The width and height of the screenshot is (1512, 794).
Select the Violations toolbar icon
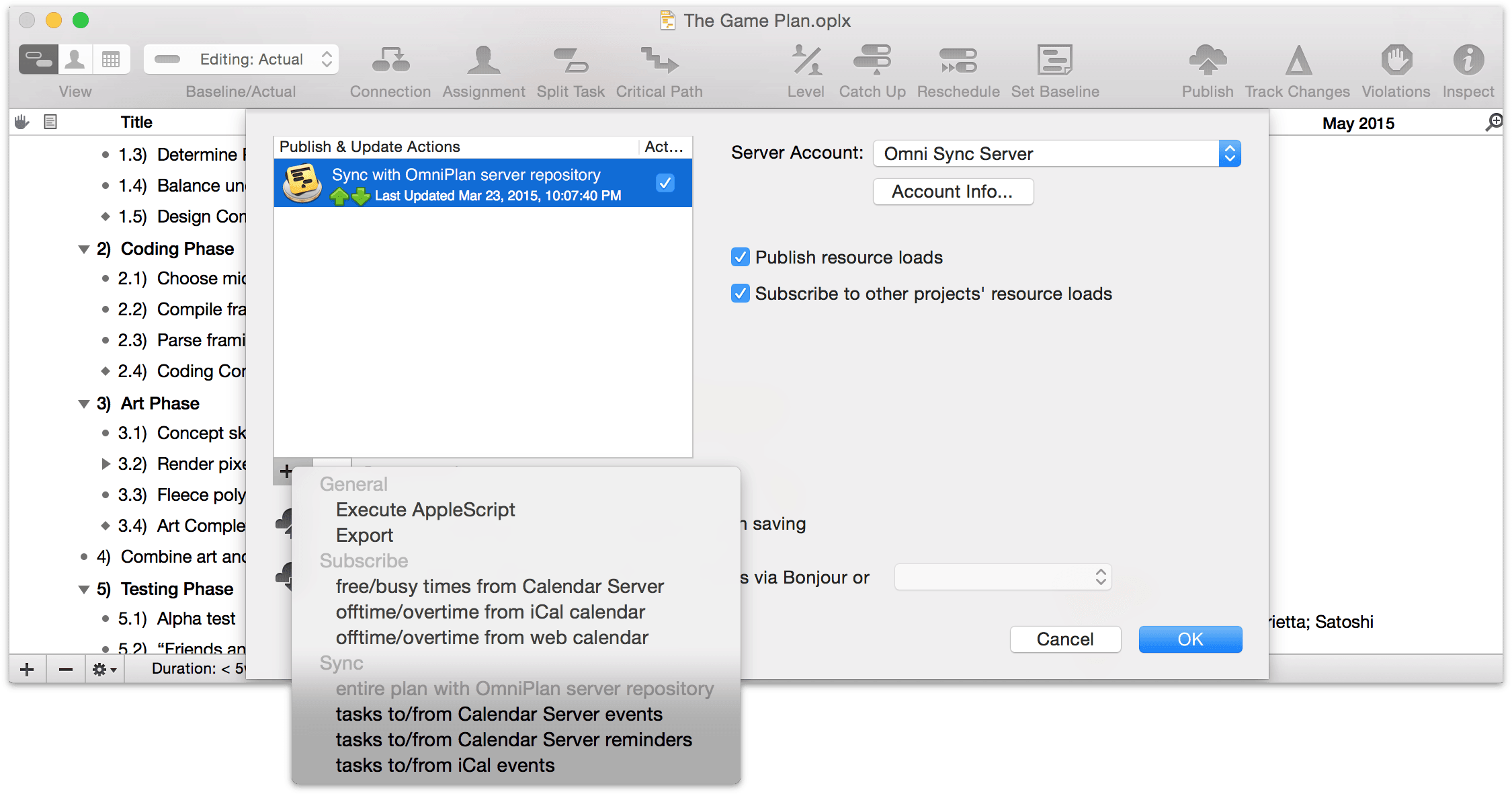pyautogui.click(x=1394, y=60)
